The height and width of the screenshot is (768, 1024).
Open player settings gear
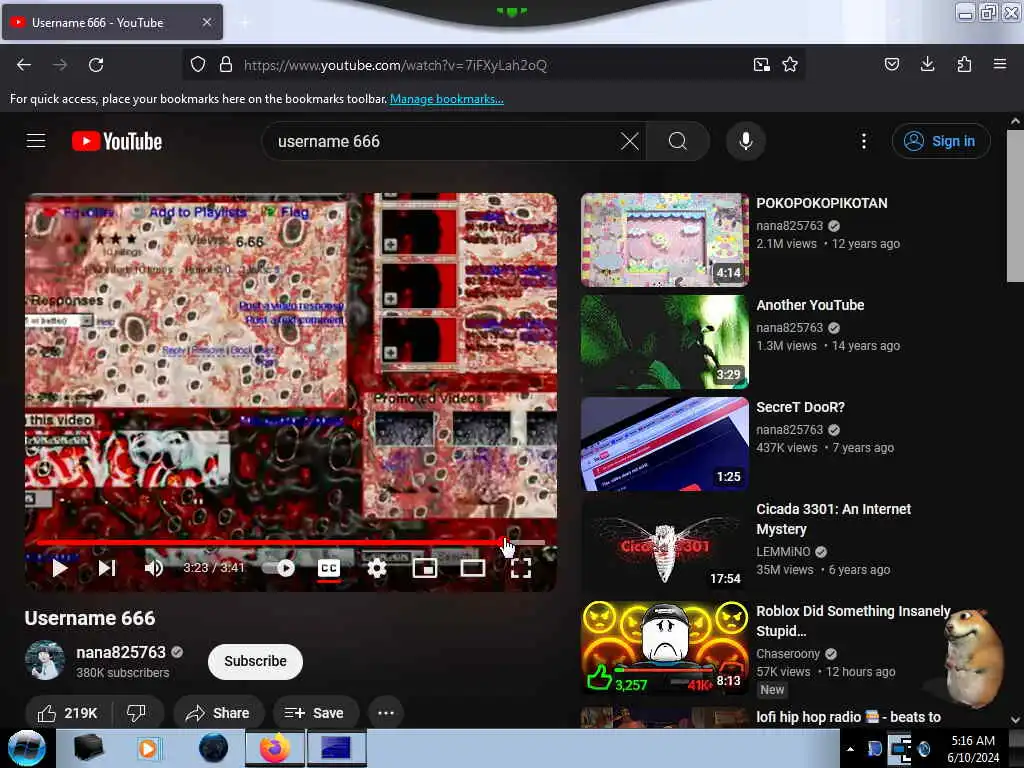(x=377, y=568)
